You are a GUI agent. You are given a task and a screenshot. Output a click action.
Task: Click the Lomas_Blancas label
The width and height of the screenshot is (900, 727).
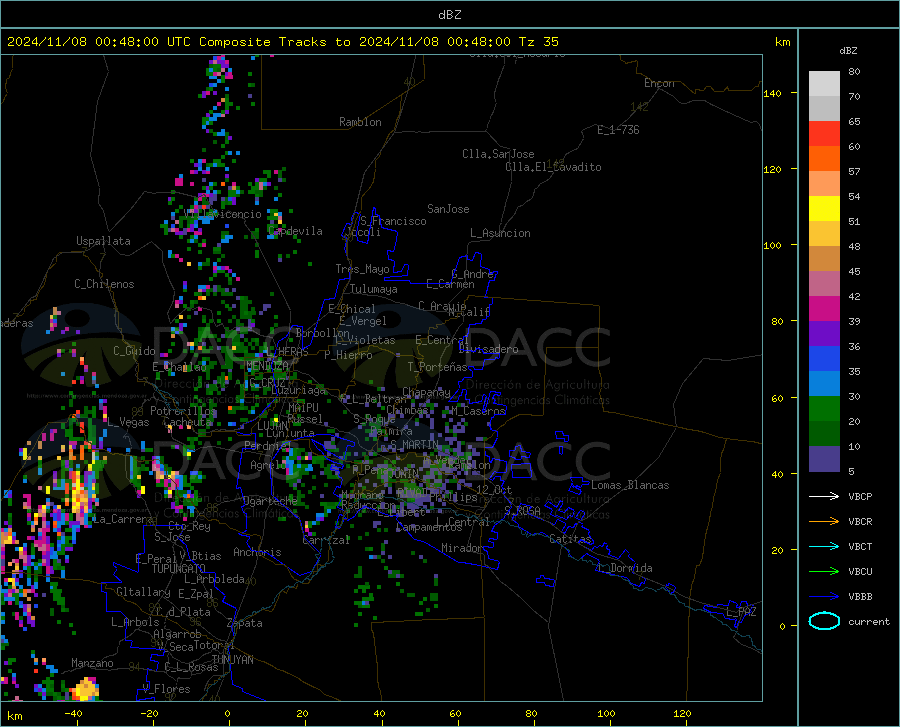point(630,485)
